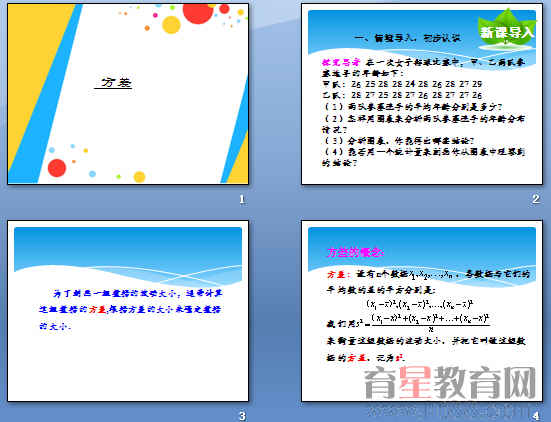Click the large yellow circle beside red circle
Screen dimensions: 551x422
pyautogui.click(x=171, y=25)
